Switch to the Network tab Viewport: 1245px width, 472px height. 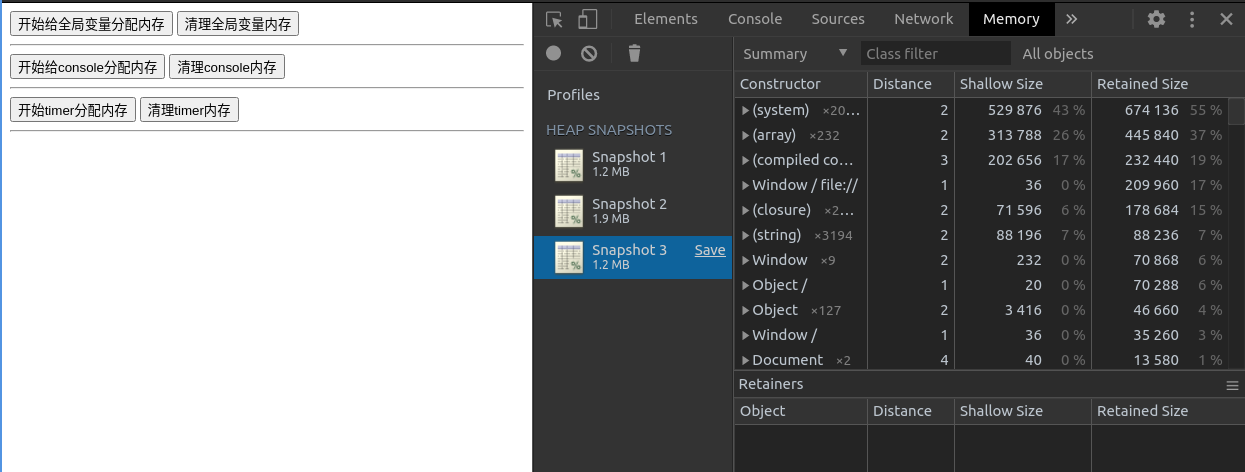tap(923, 19)
